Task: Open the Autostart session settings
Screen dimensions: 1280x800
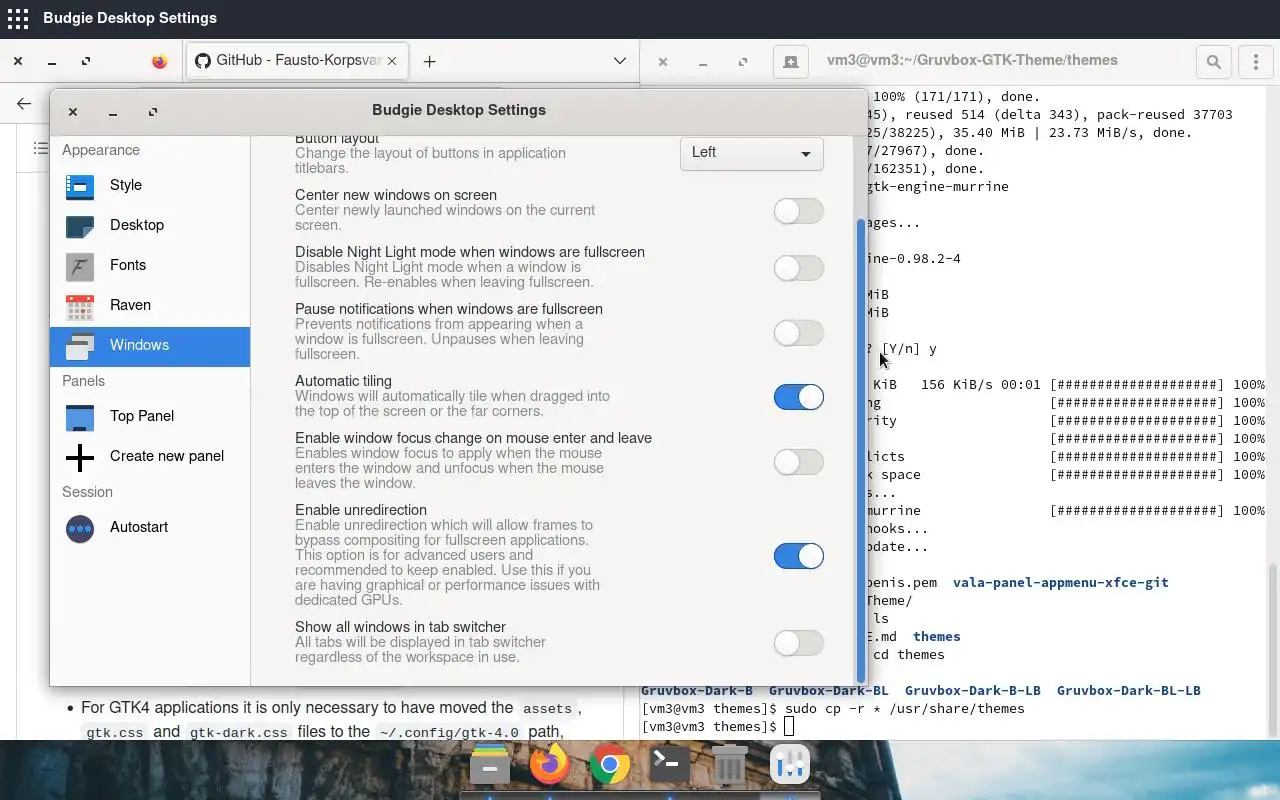Action: pos(150,527)
